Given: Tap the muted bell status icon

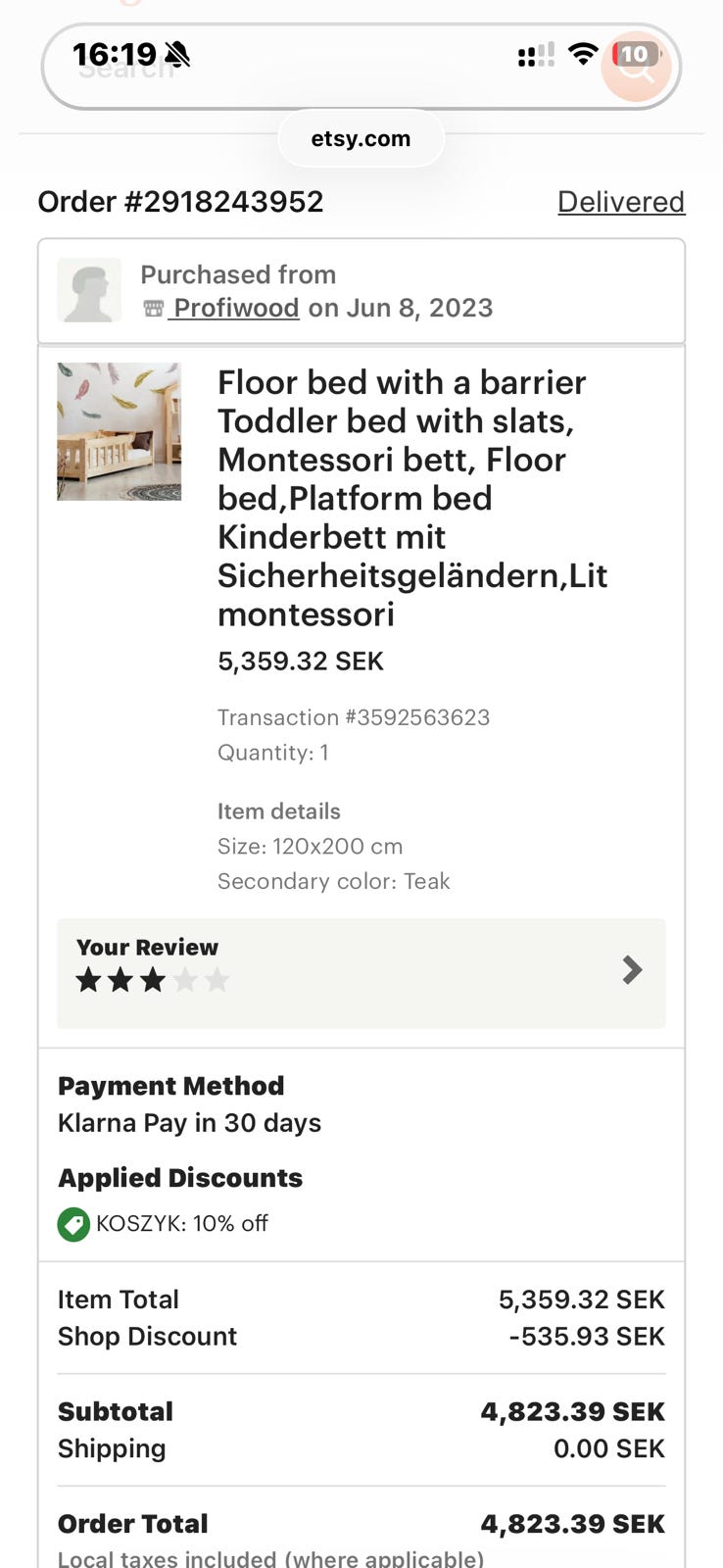Looking at the screenshot, I should click(x=177, y=54).
